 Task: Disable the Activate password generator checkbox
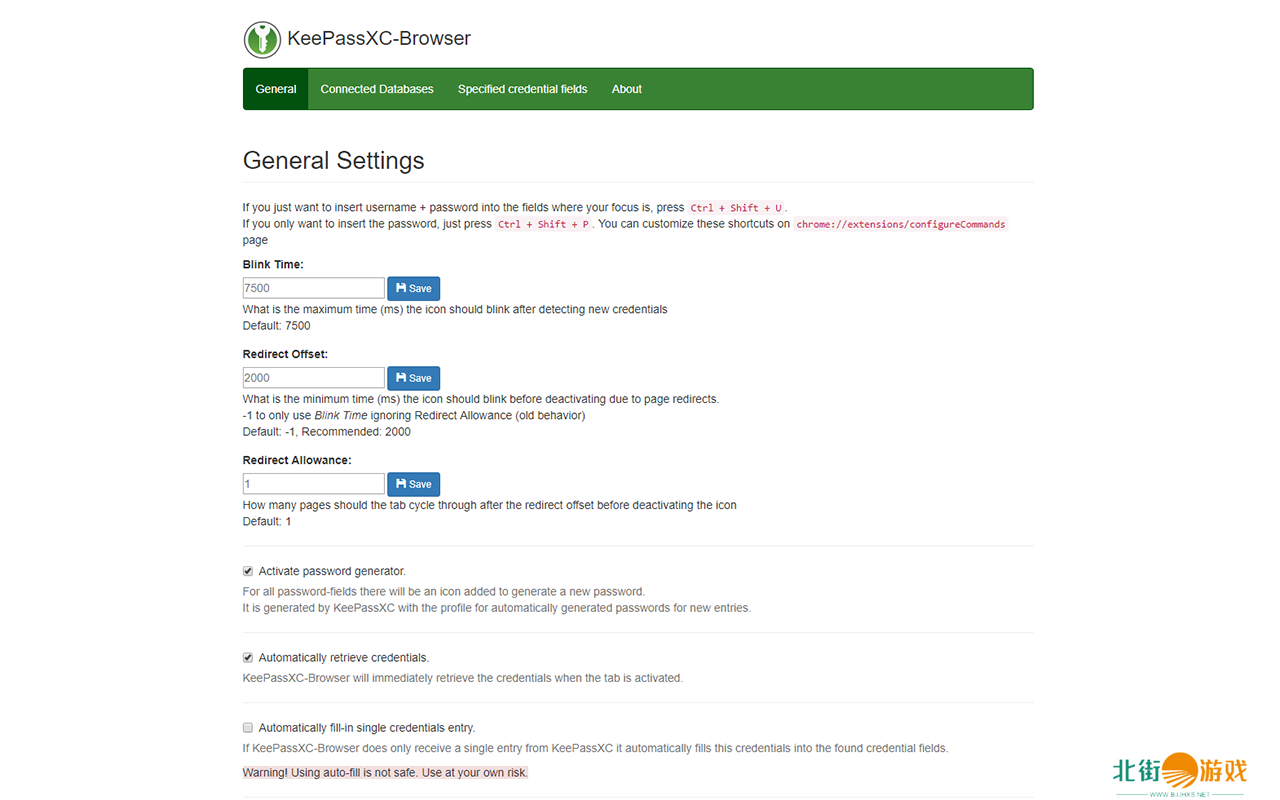(x=248, y=571)
